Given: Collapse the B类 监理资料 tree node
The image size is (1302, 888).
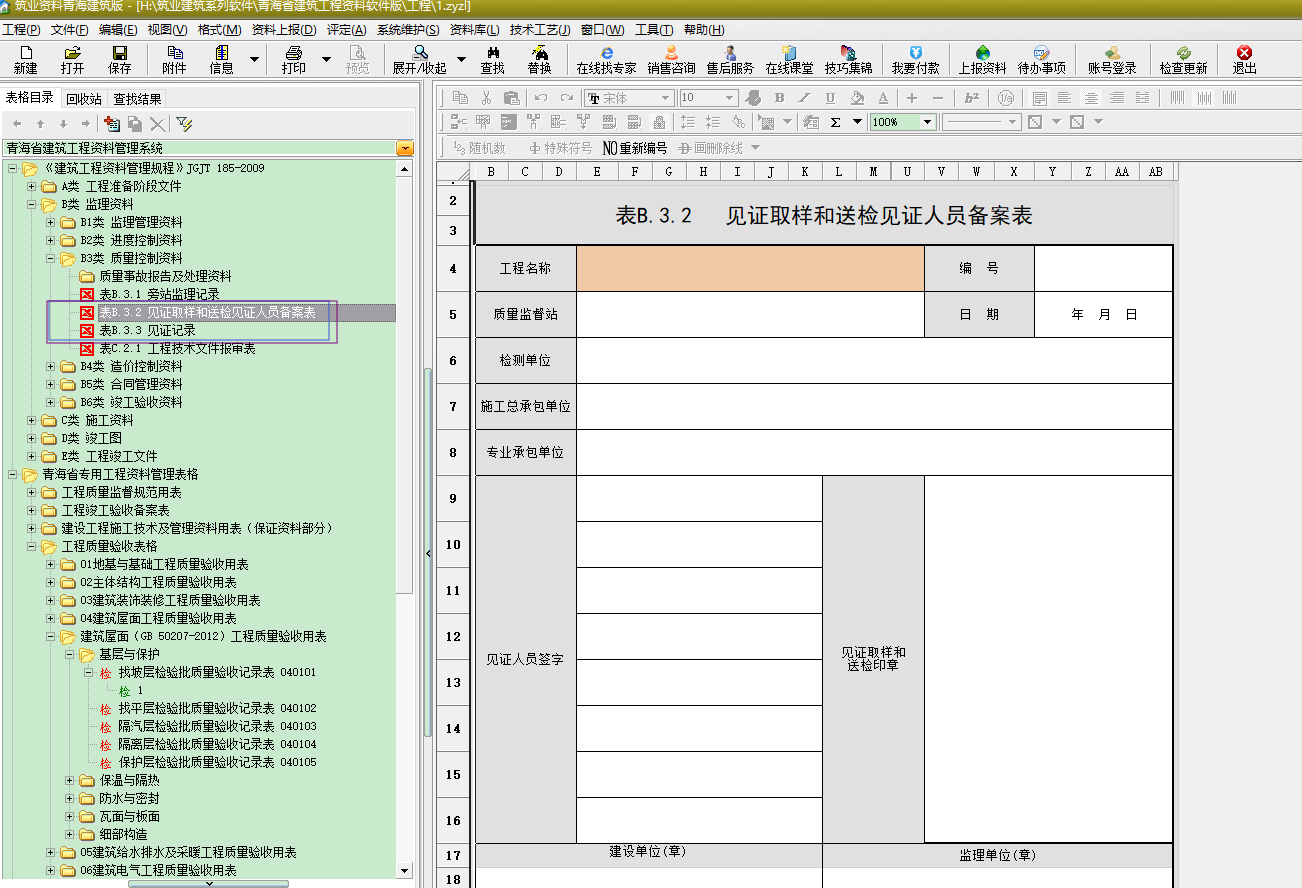Looking at the screenshot, I should (31, 204).
